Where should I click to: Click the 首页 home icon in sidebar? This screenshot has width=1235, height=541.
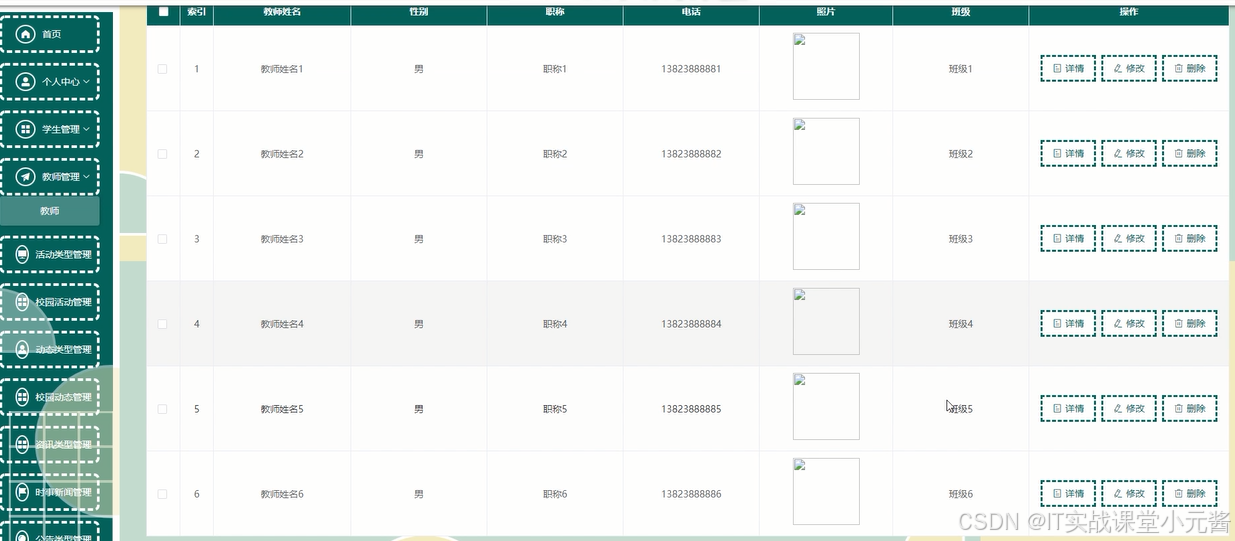[x=26, y=34]
